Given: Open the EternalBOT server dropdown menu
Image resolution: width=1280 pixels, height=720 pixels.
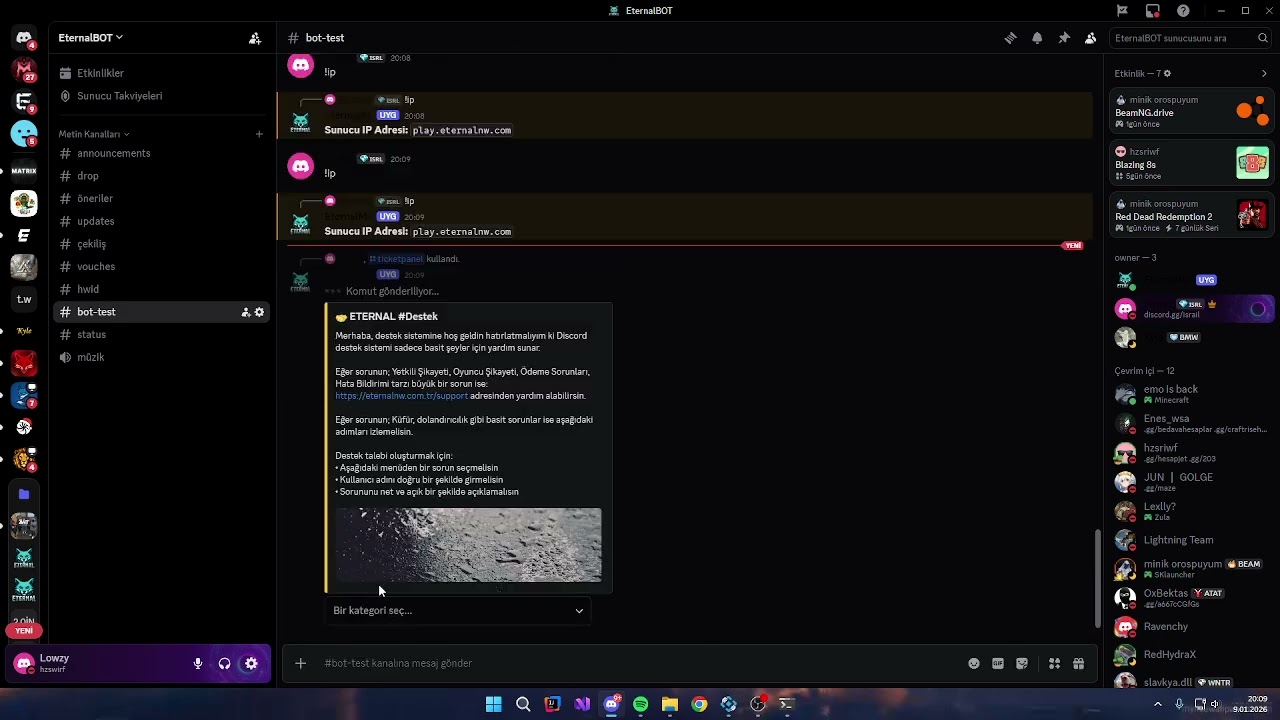Looking at the screenshot, I should coord(91,38).
